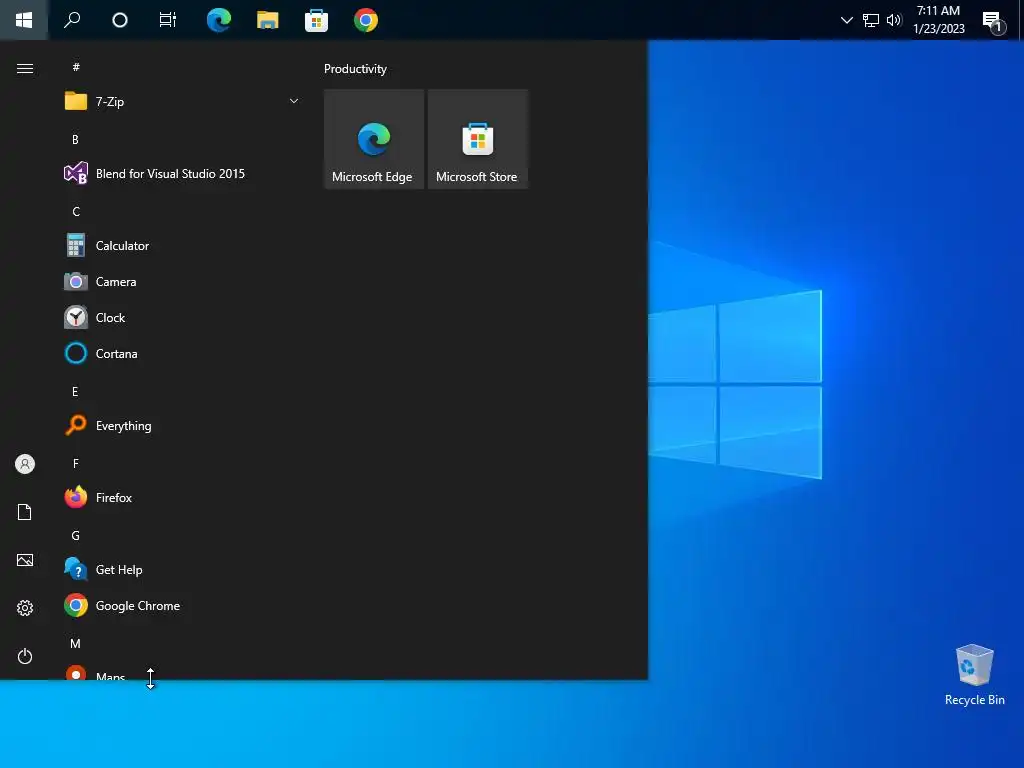Open Cortana circle in the taskbar
Screen dimensions: 1024x768
[120, 20]
